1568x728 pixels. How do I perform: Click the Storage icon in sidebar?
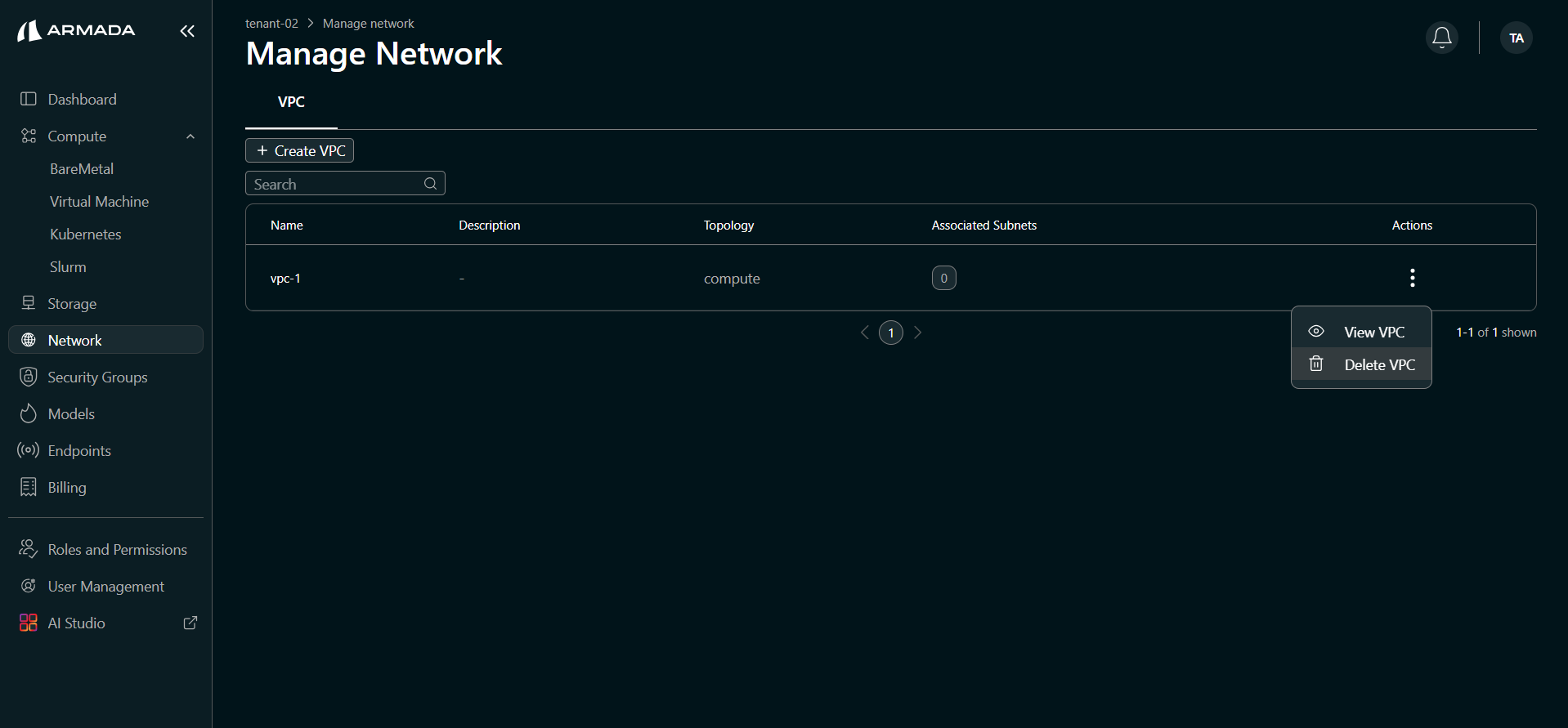coord(29,303)
